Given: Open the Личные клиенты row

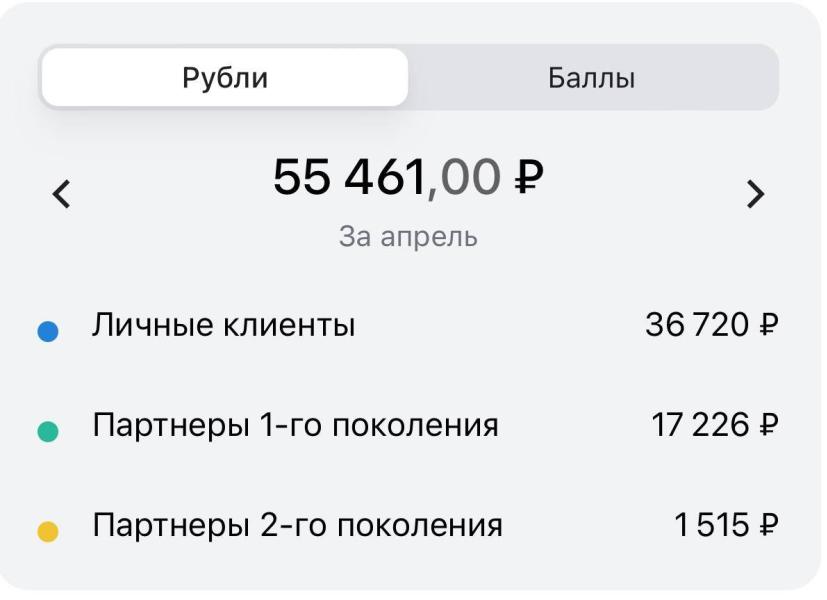Looking at the screenshot, I should pyautogui.click(x=408, y=325).
